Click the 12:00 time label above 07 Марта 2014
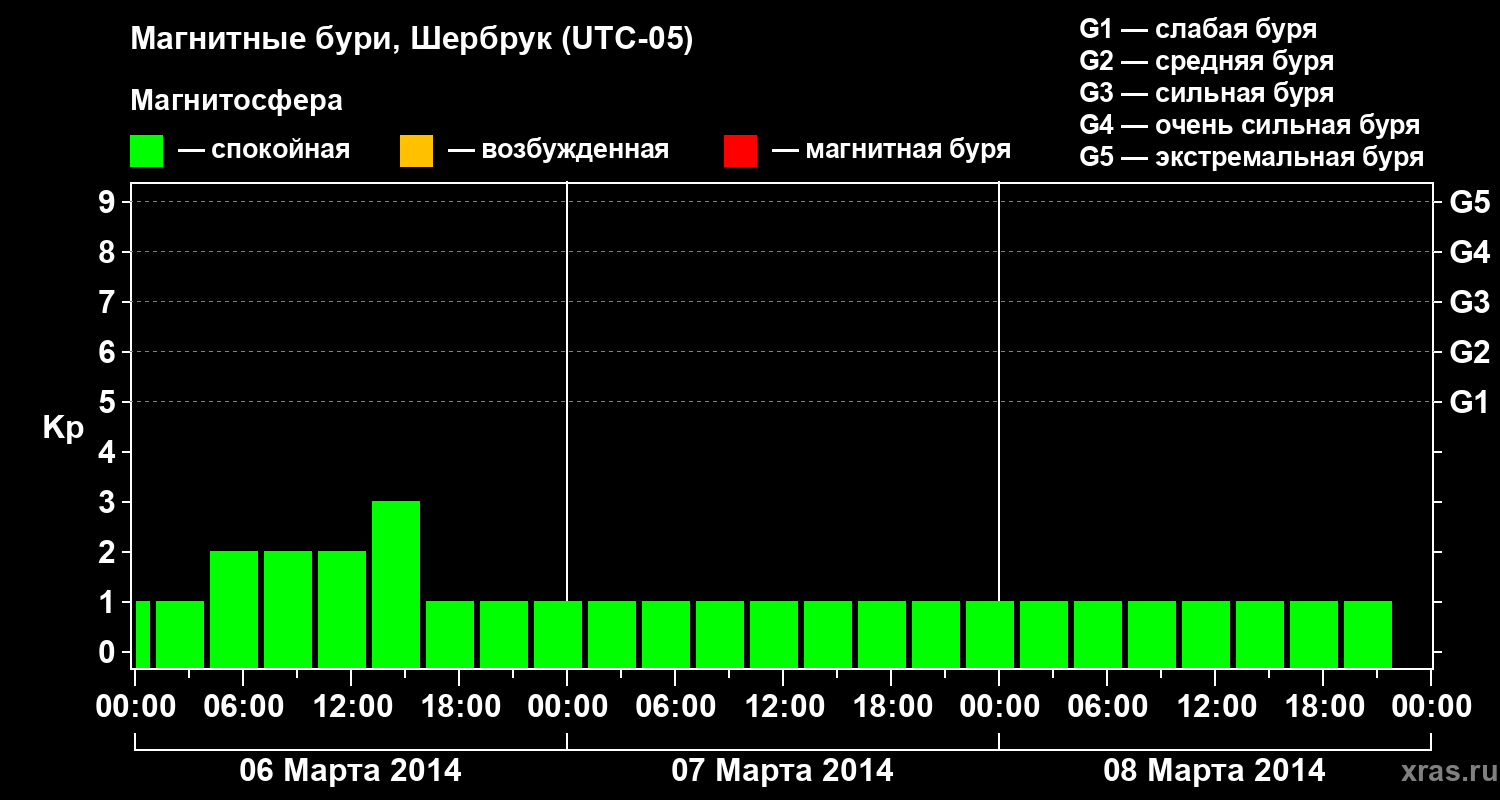 pyautogui.click(x=783, y=706)
